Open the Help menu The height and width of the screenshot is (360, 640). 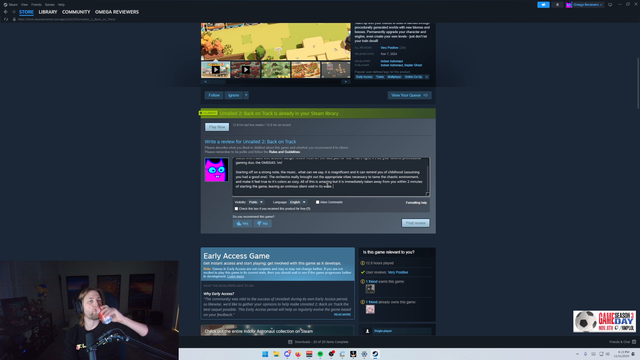[61, 4]
